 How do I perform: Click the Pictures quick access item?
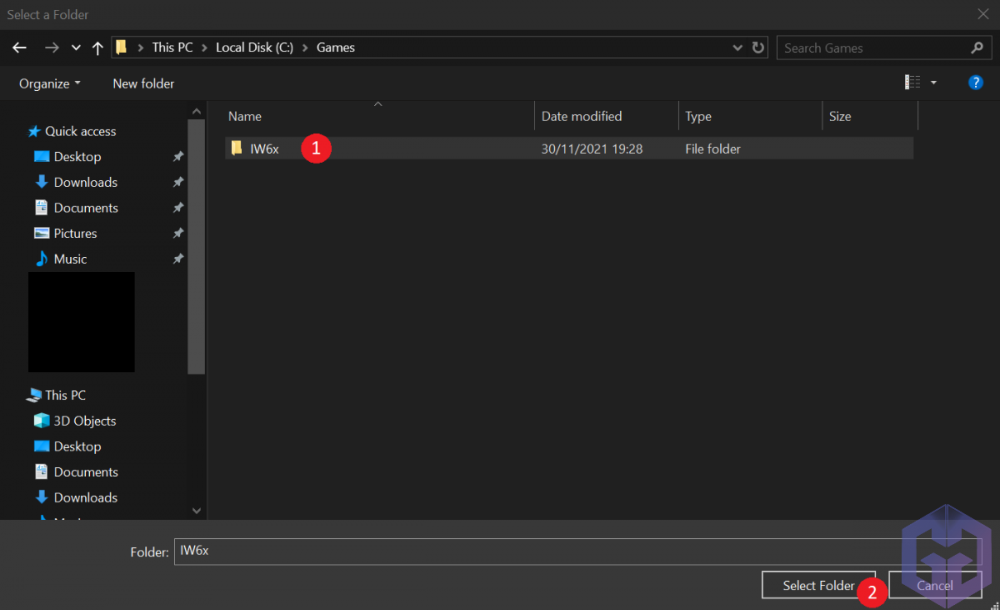[x=75, y=233]
